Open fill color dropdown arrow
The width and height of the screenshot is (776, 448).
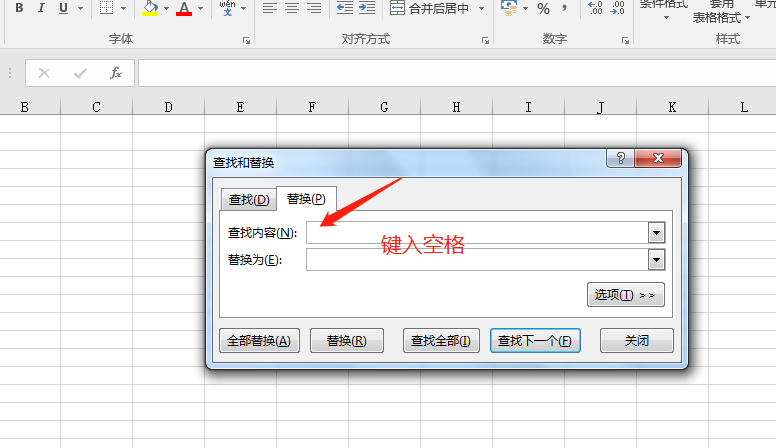[x=166, y=8]
